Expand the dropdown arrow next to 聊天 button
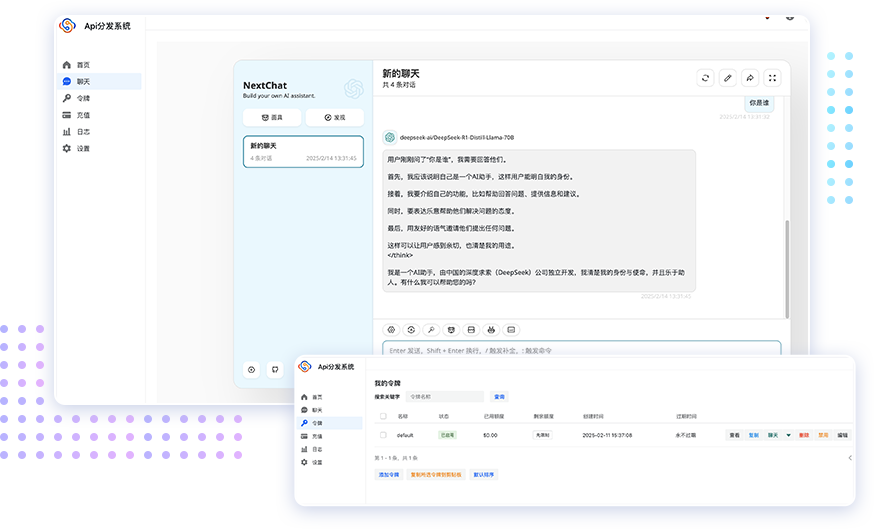Viewport: 876px width, 531px height. (x=788, y=435)
